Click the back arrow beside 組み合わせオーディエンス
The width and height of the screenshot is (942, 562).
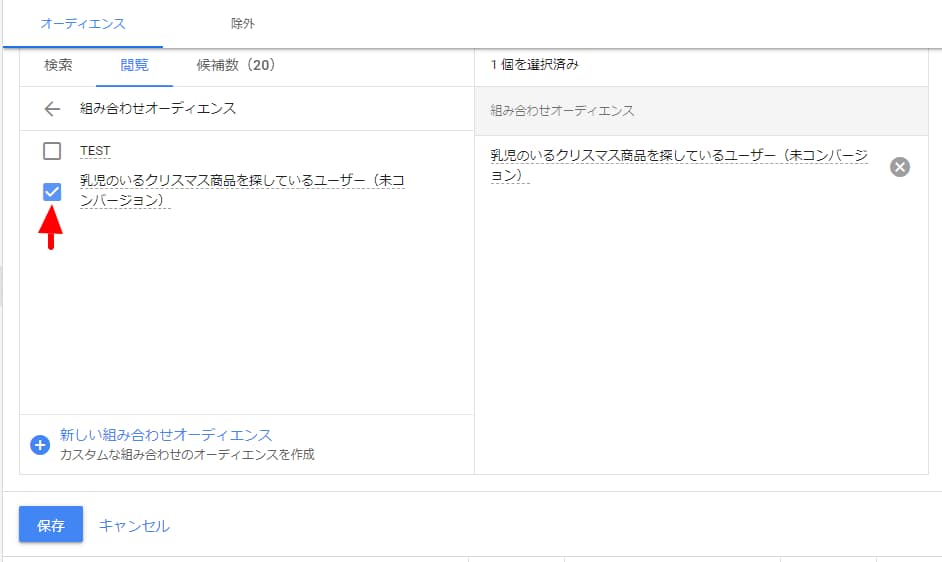click(x=52, y=109)
